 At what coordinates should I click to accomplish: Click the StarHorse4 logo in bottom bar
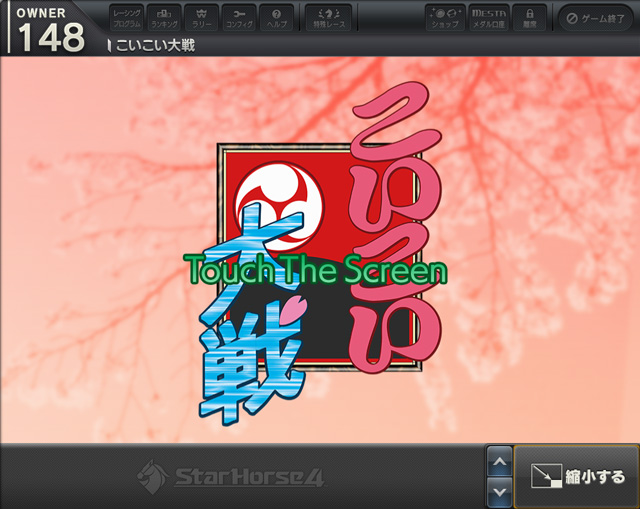point(231,474)
